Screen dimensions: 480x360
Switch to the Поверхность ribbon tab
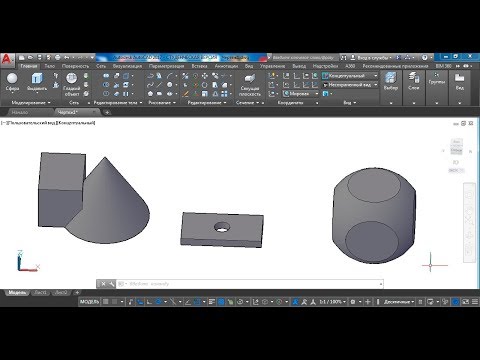75,66
